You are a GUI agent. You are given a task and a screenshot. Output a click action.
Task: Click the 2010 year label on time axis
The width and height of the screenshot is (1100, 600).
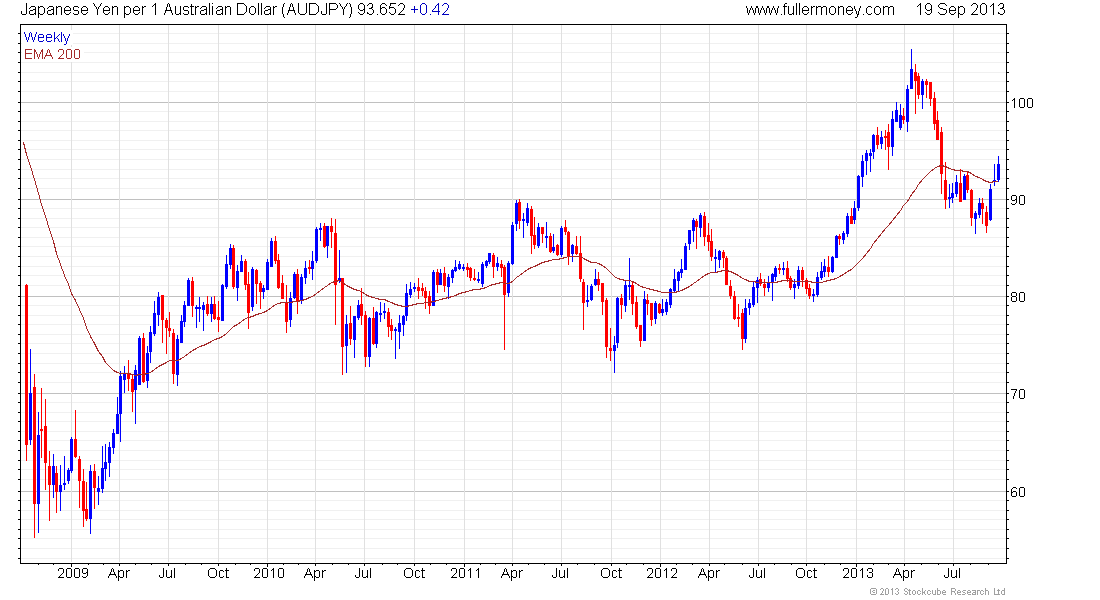click(x=269, y=573)
